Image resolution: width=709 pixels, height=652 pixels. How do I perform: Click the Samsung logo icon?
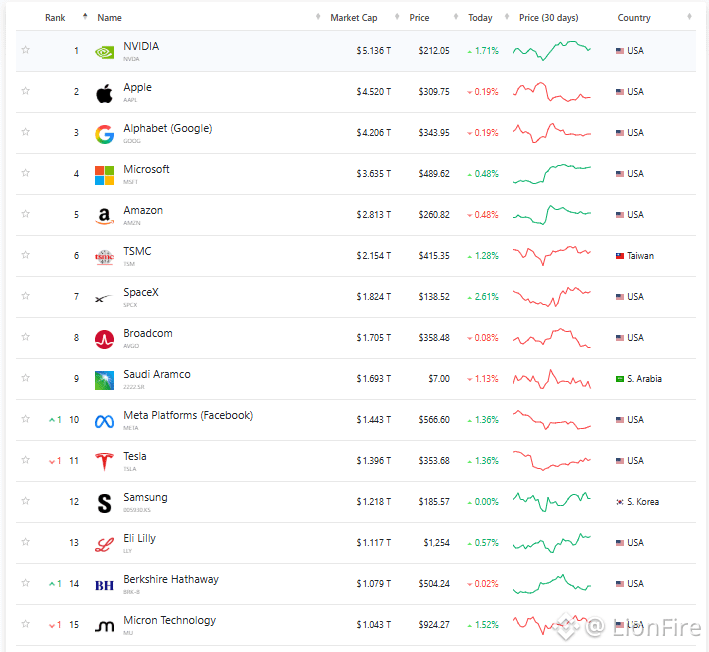104,503
